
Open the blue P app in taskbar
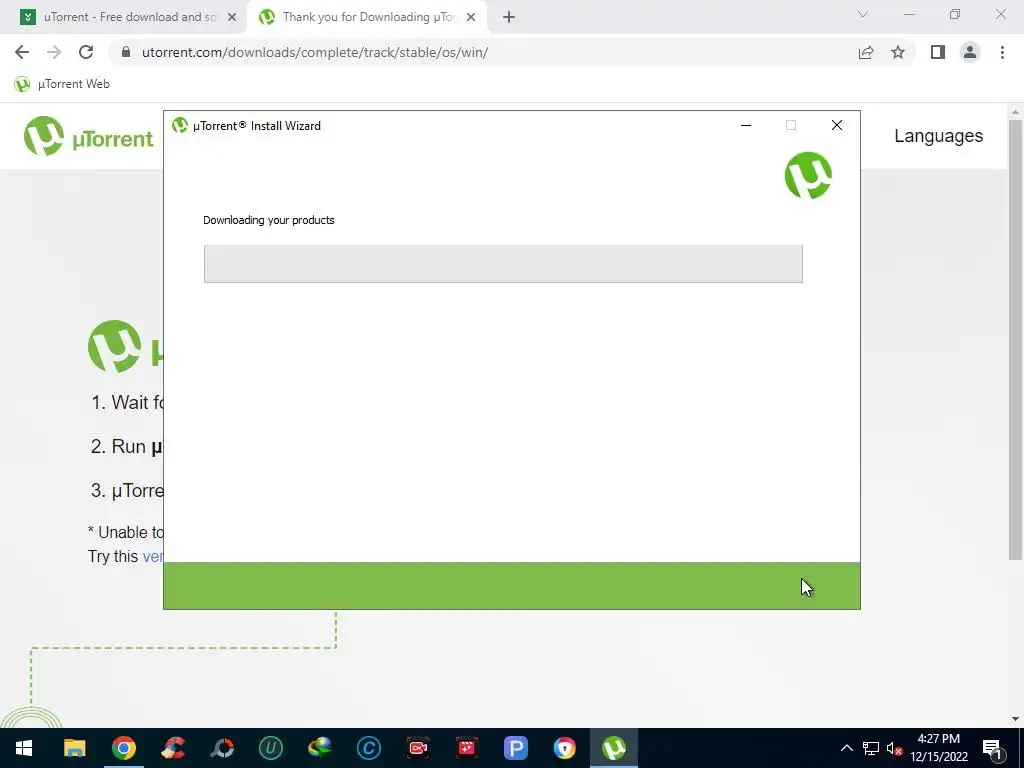pos(515,748)
